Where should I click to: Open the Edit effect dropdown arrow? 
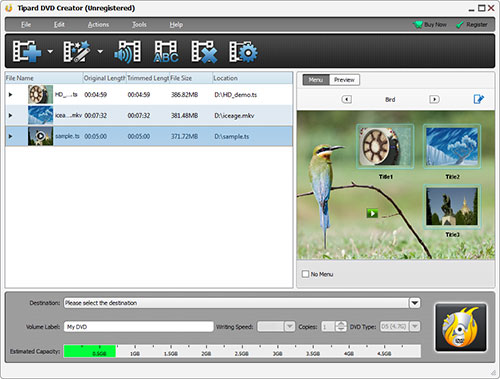coord(100,51)
